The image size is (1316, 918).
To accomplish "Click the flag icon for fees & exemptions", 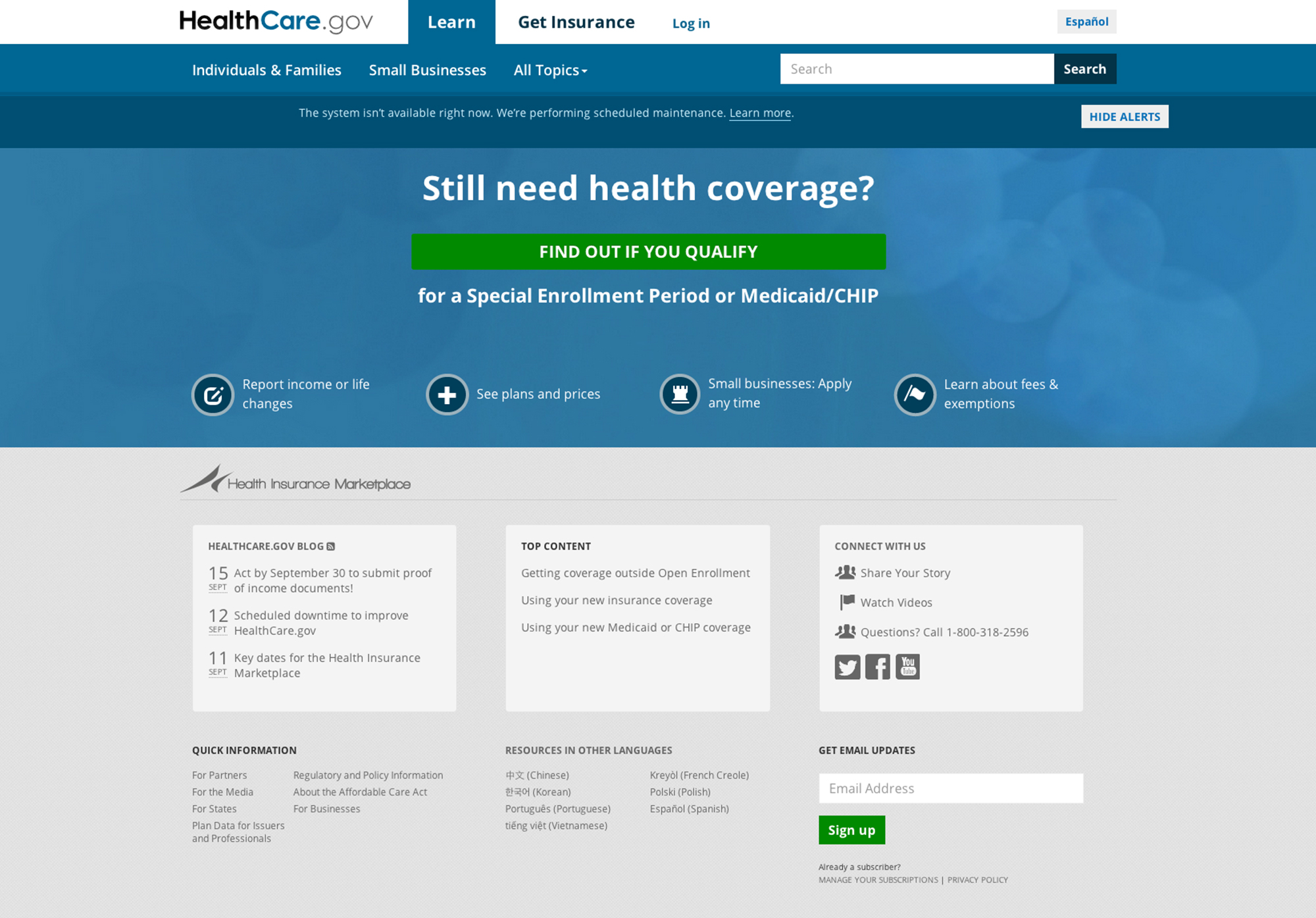I will click(915, 395).
